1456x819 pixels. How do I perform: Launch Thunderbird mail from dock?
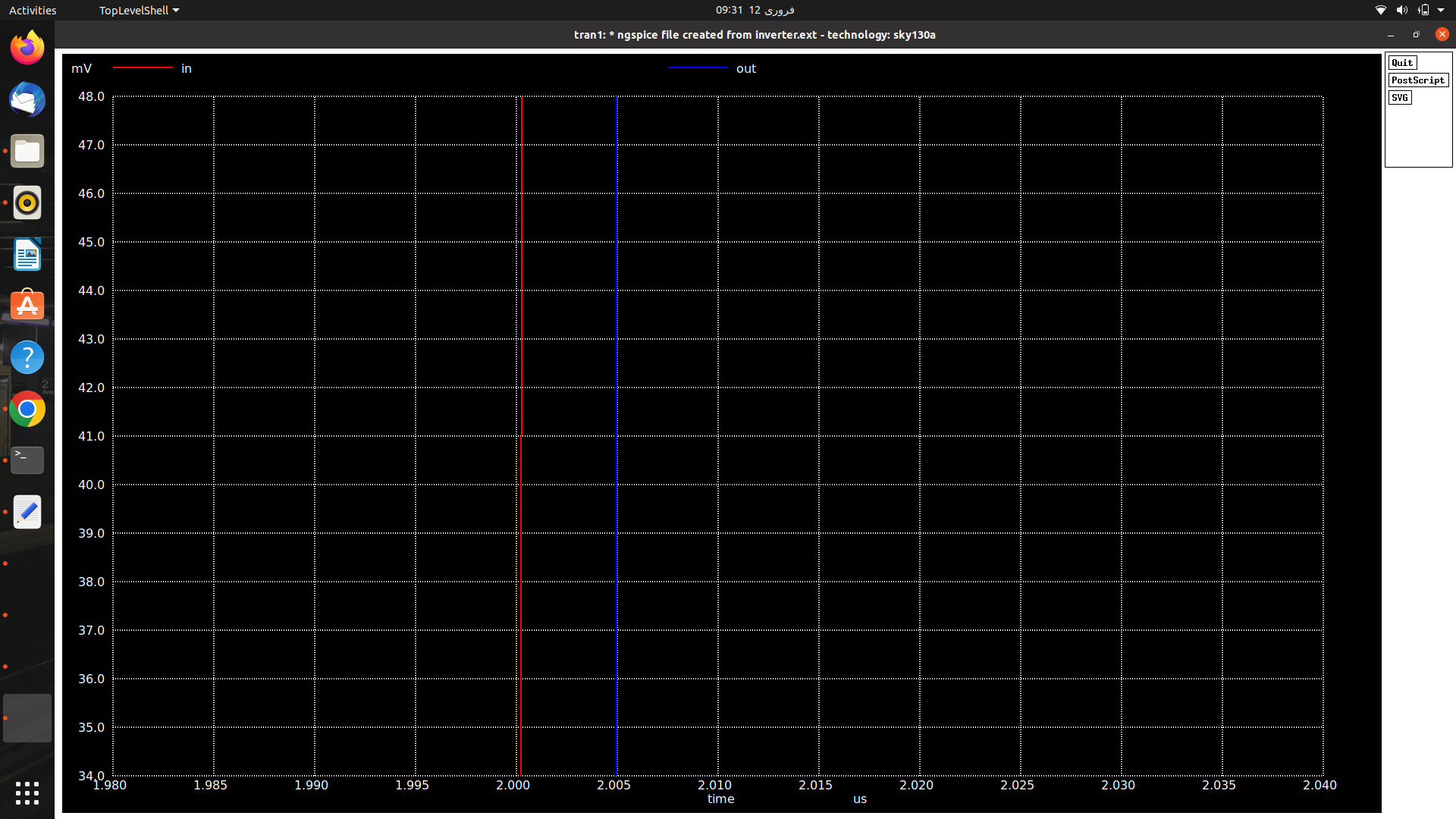pyautogui.click(x=27, y=99)
